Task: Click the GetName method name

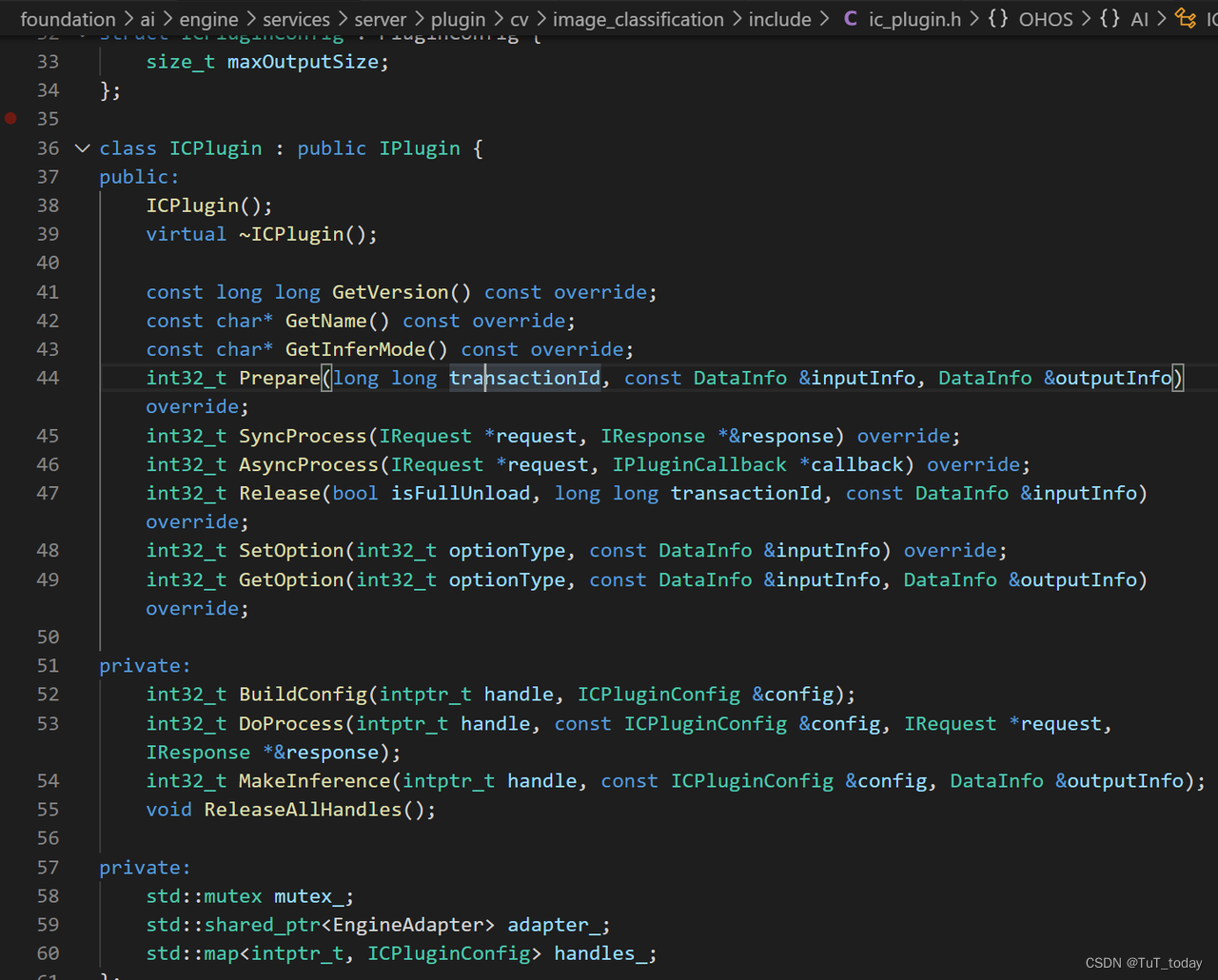Action: [x=325, y=321]
